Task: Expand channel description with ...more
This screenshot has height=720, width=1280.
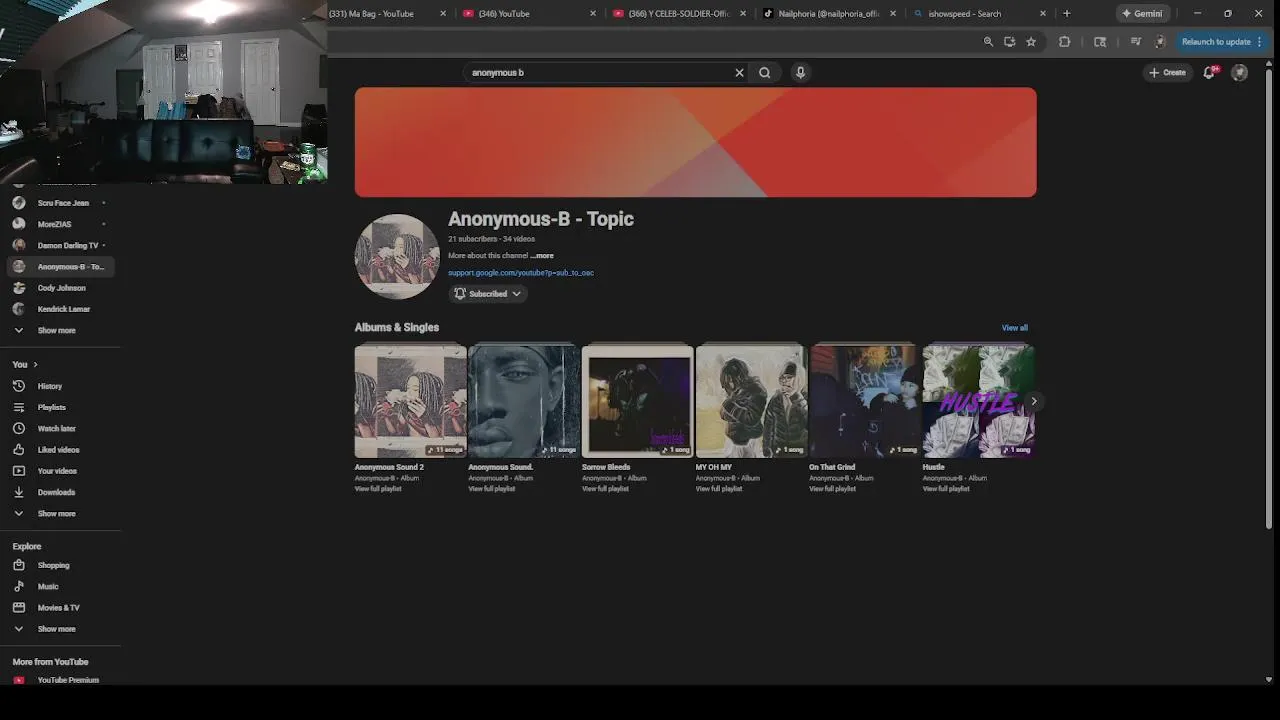Action: [x=541, y=256]
